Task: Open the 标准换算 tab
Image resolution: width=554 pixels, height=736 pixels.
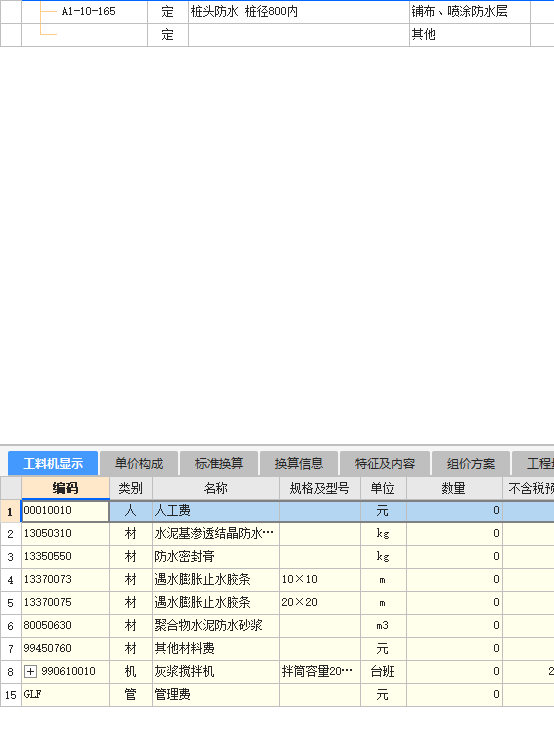Action: coord(219,464)
